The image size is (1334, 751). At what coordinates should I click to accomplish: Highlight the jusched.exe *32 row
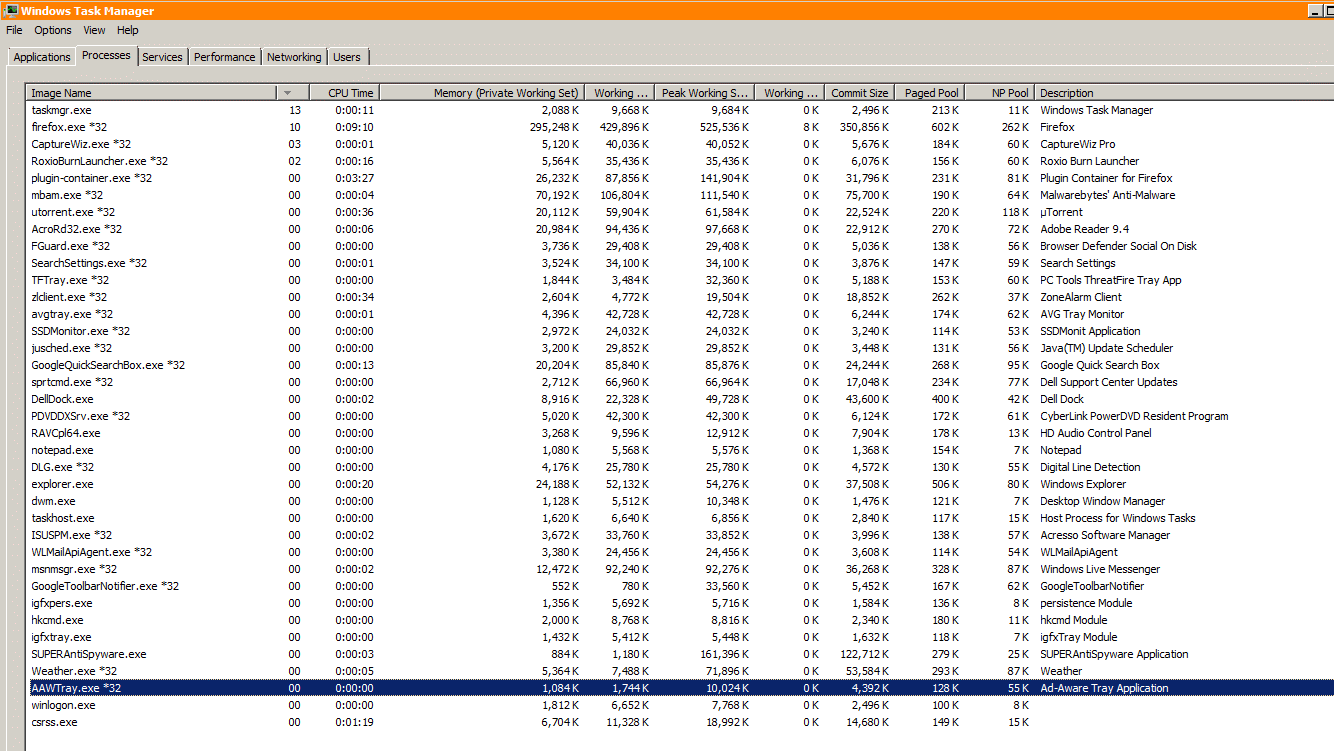680,348
